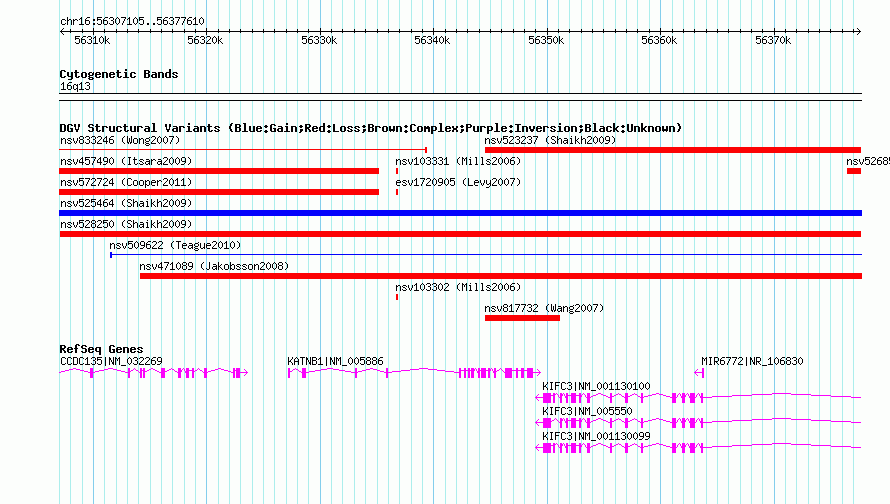Click the red bar under nsv572724
The width and height of the screenshot is (890, 504).
[219, 192]
